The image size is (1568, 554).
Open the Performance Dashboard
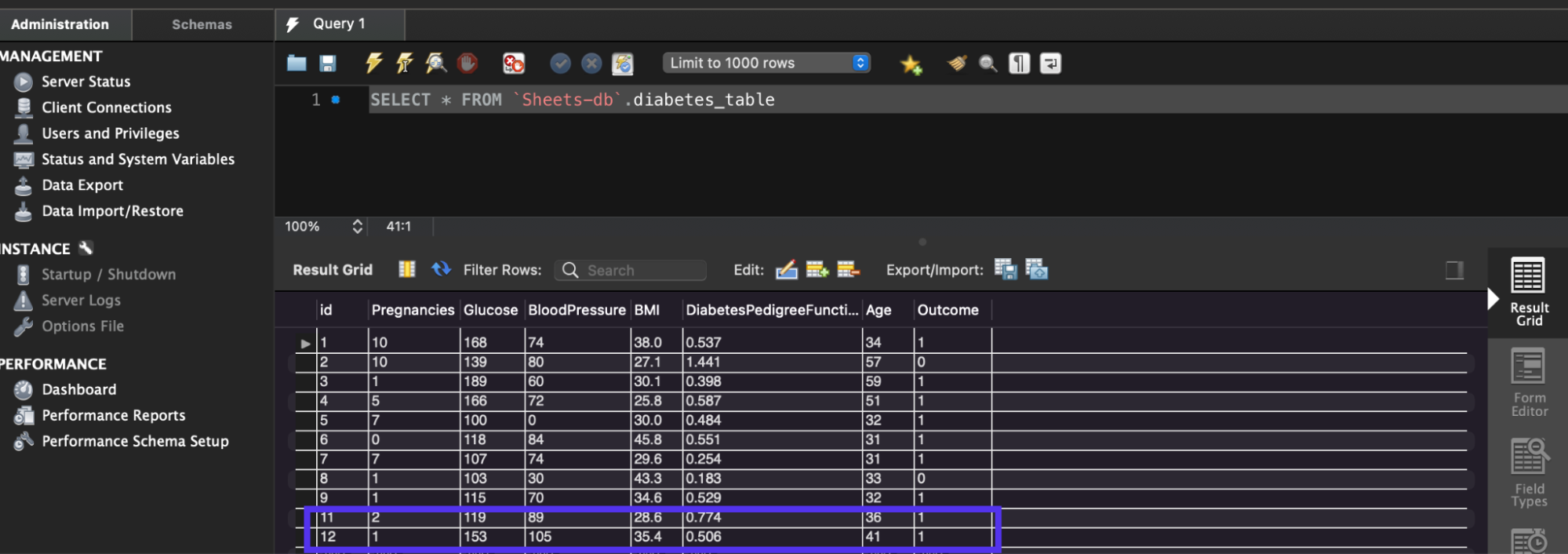pyautogui.click(x=78, y=390)
